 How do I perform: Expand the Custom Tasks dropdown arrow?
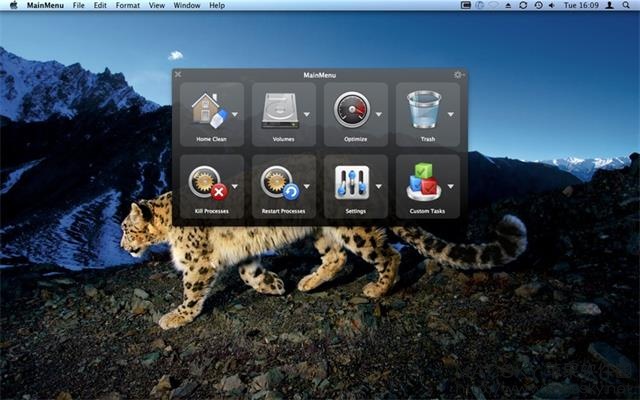(x=451, y=187)
